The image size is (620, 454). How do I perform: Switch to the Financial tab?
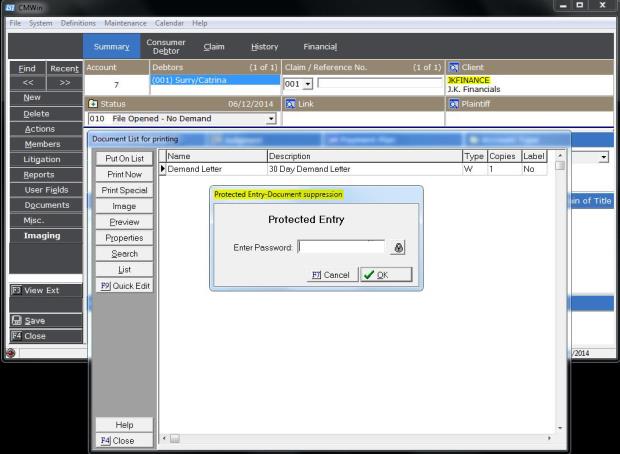pos(320,47)
